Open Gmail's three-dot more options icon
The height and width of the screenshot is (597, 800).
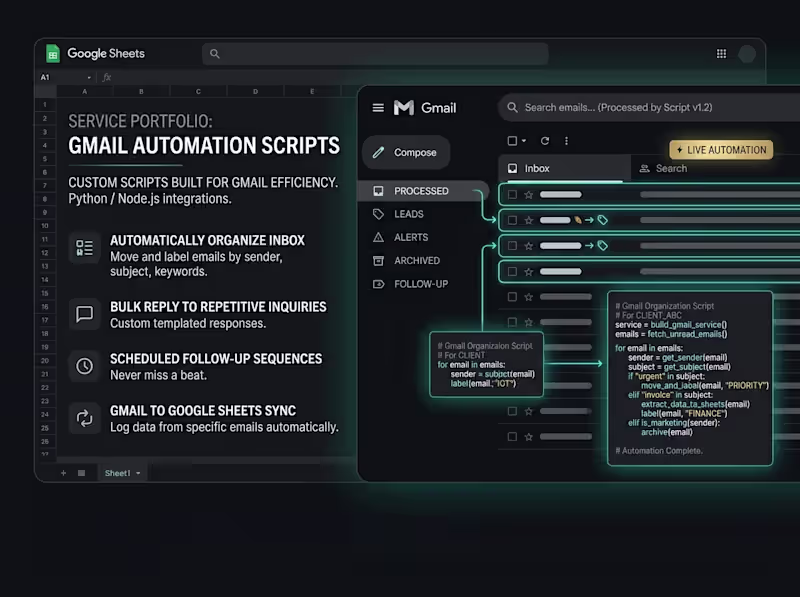[567, 139]
